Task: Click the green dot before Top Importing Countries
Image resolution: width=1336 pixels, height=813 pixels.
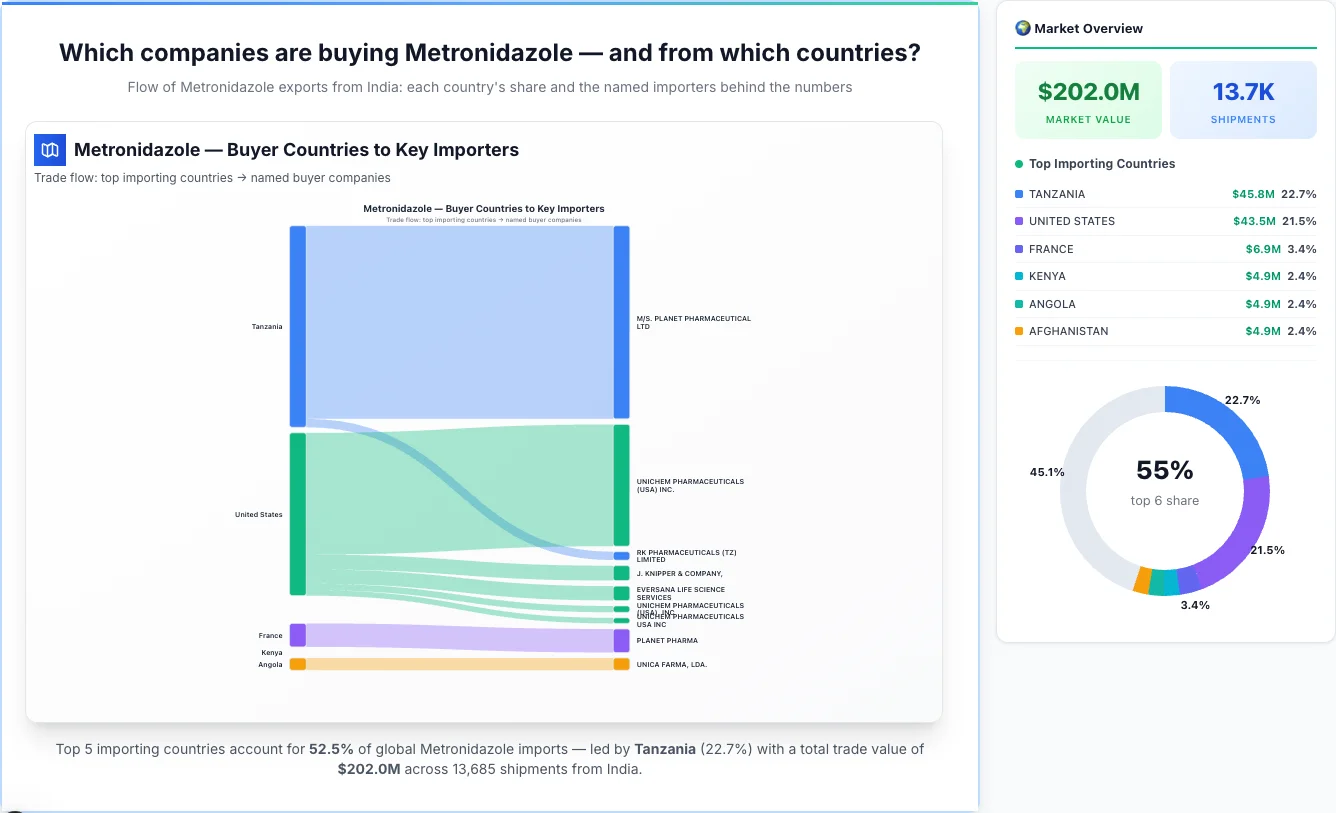Action: pyautogui.click(x=1018, y=164)
